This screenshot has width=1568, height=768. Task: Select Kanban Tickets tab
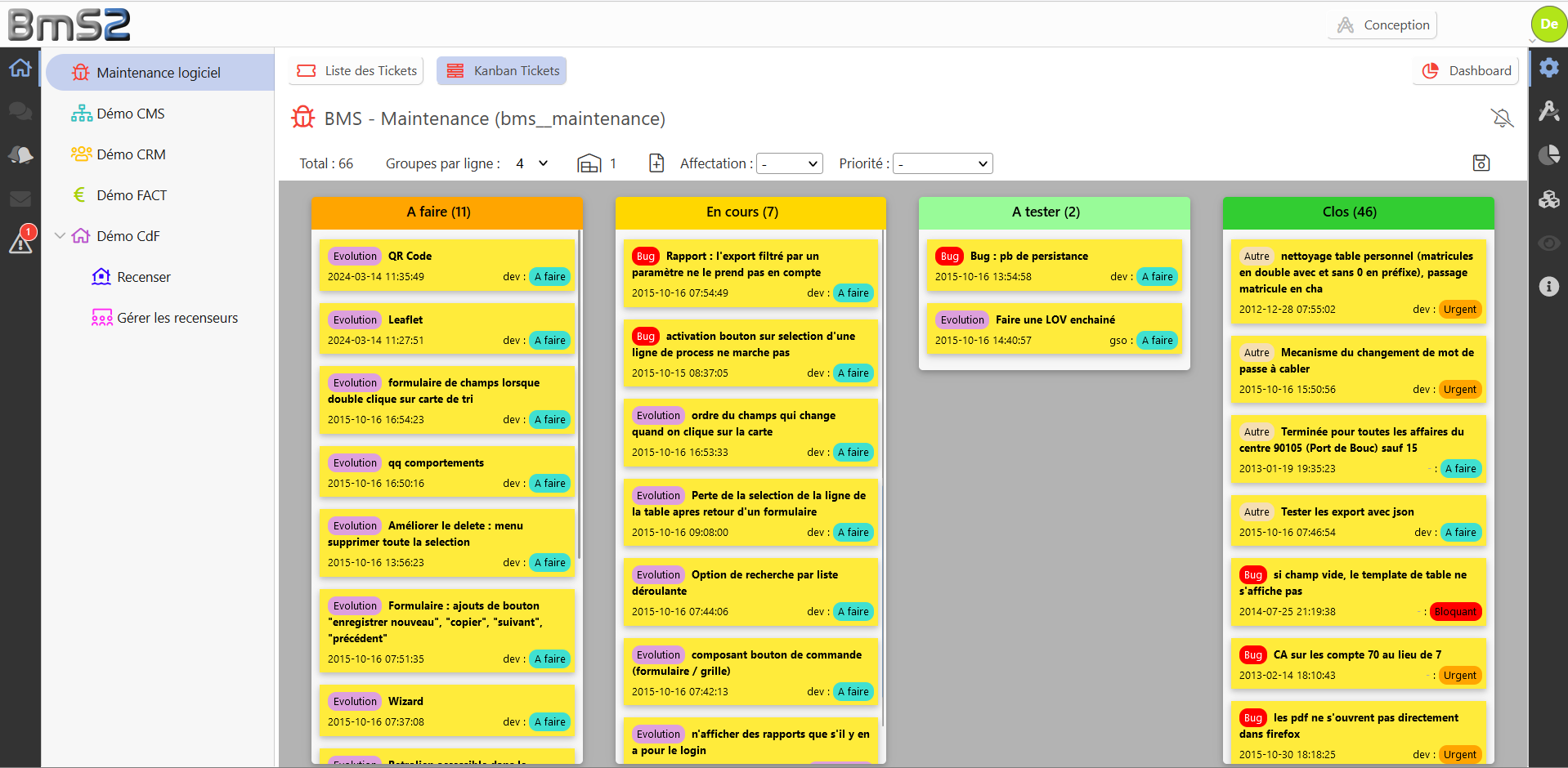pyautogui.click(x=501, y=71)
